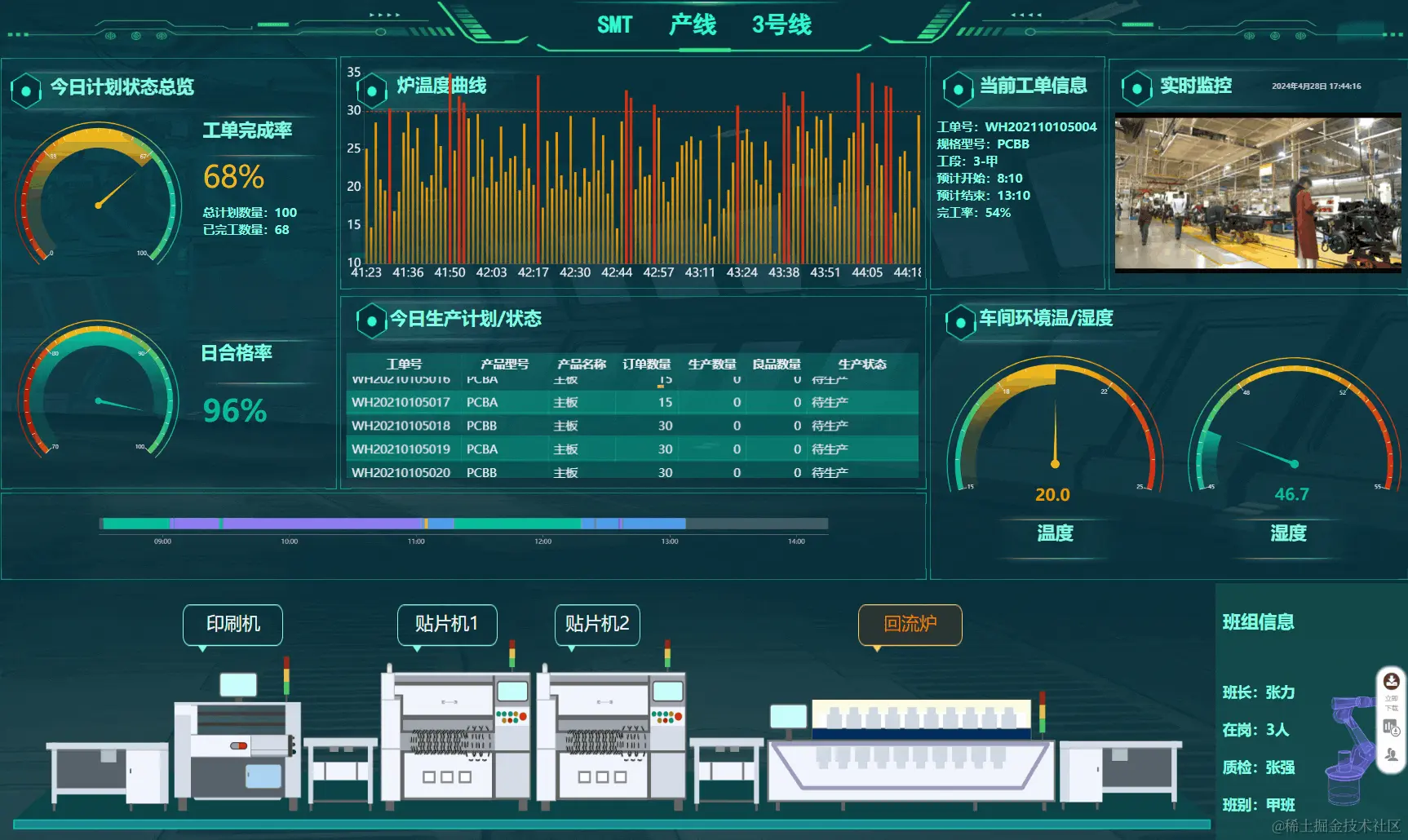1408x840 pixels.
Task: Click the hexagon icon beside 炉温度曲线
Action: click(x=372, y=91)
